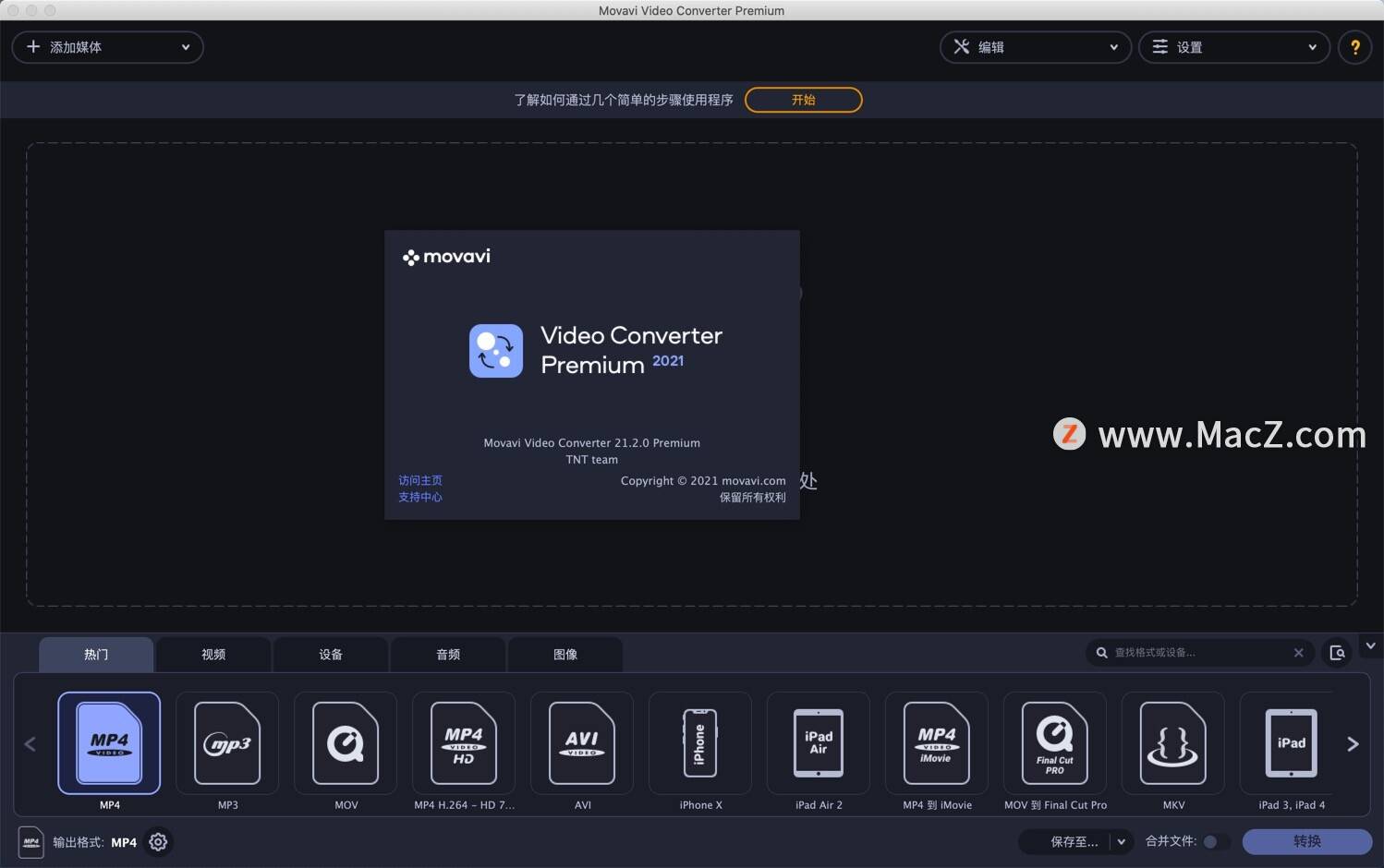
Task: Click the Copyright © 2021 movavi.com text
Action: 703,481
